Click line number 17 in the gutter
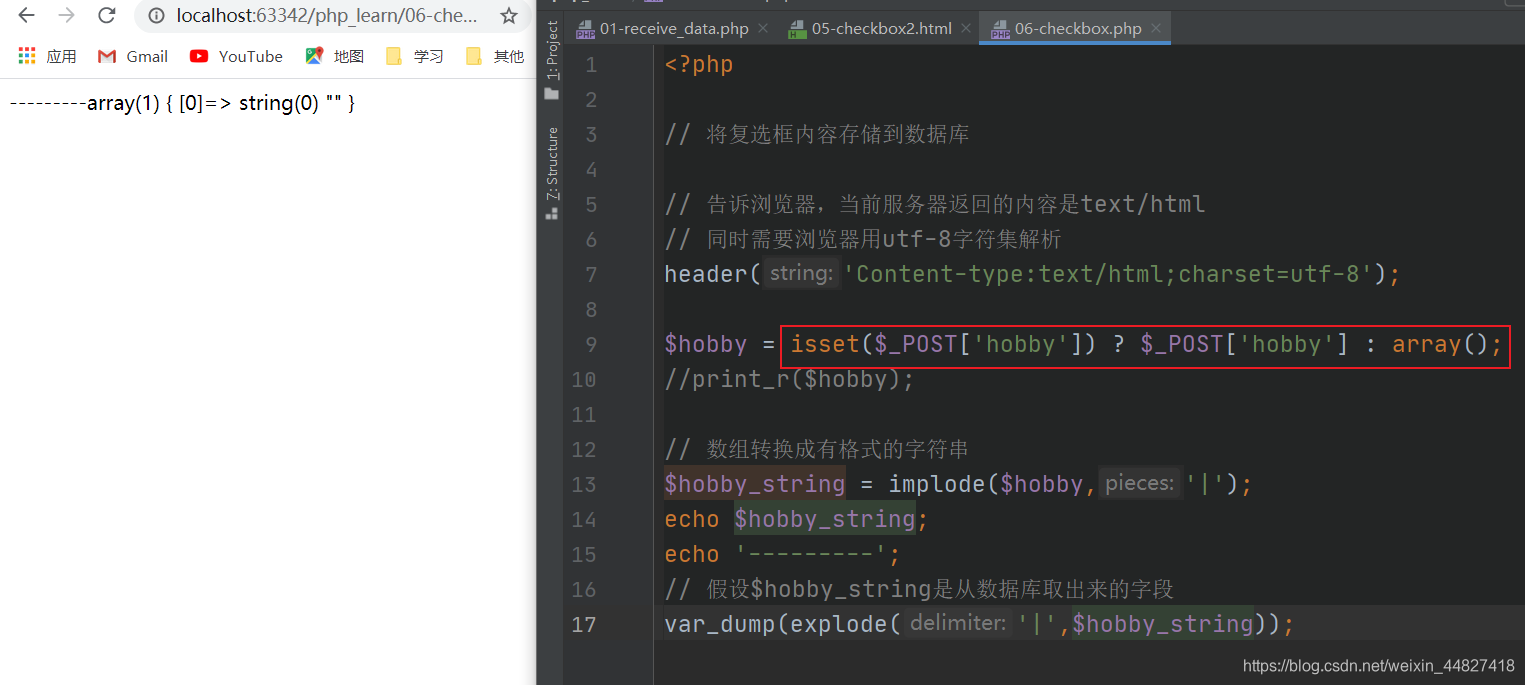 point(584,624)
